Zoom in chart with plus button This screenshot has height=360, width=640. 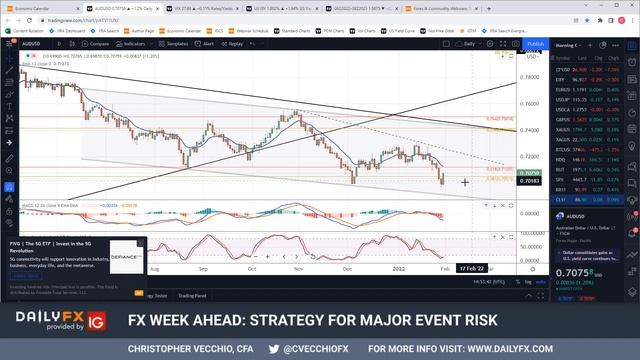[267, 257]
